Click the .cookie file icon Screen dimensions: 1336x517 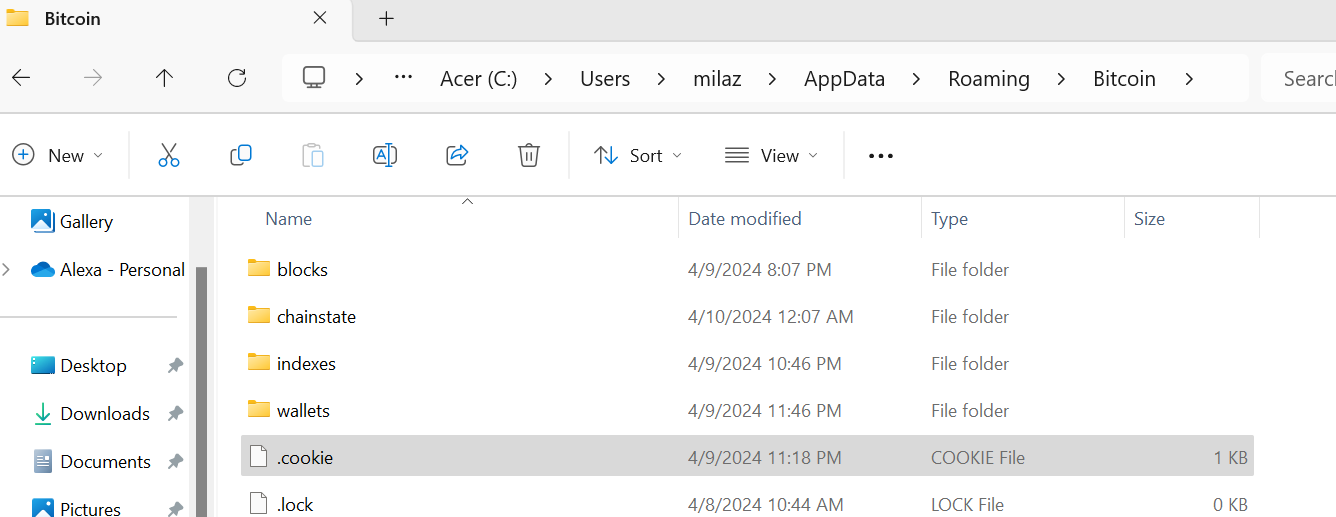tap(259, 457)
